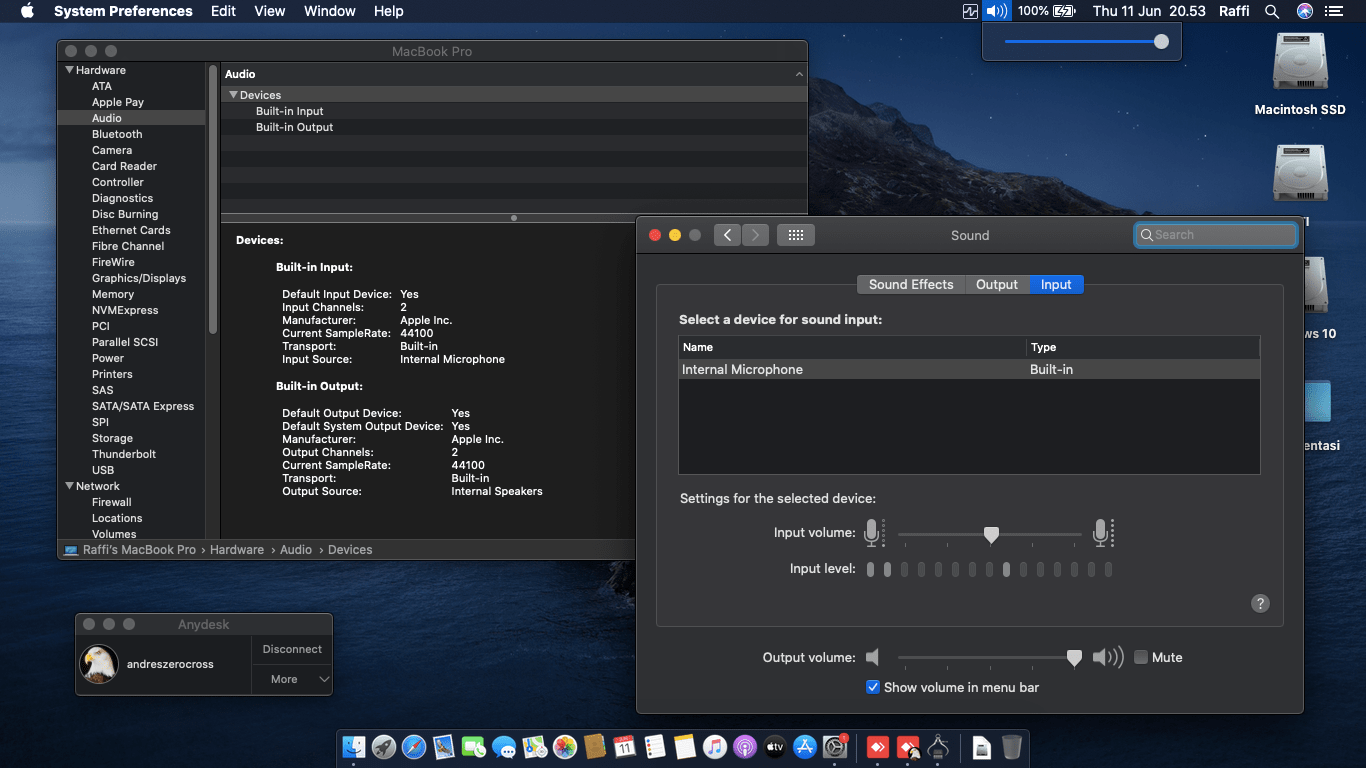Show all preferences grid button in Sound

click(x=796, y=235)
